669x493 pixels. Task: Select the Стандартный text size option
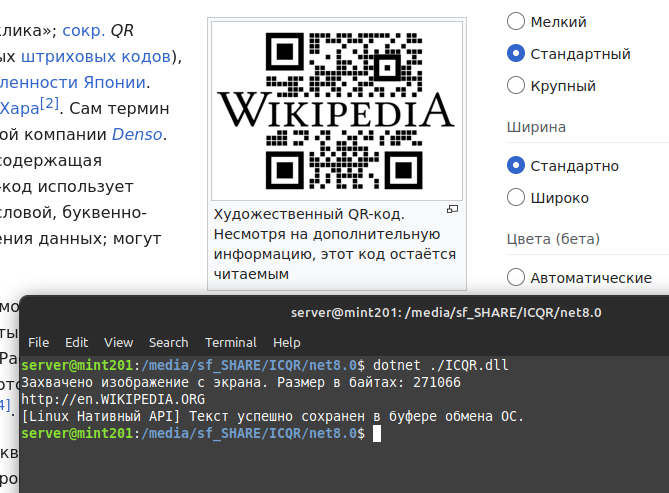pos(515,53)
